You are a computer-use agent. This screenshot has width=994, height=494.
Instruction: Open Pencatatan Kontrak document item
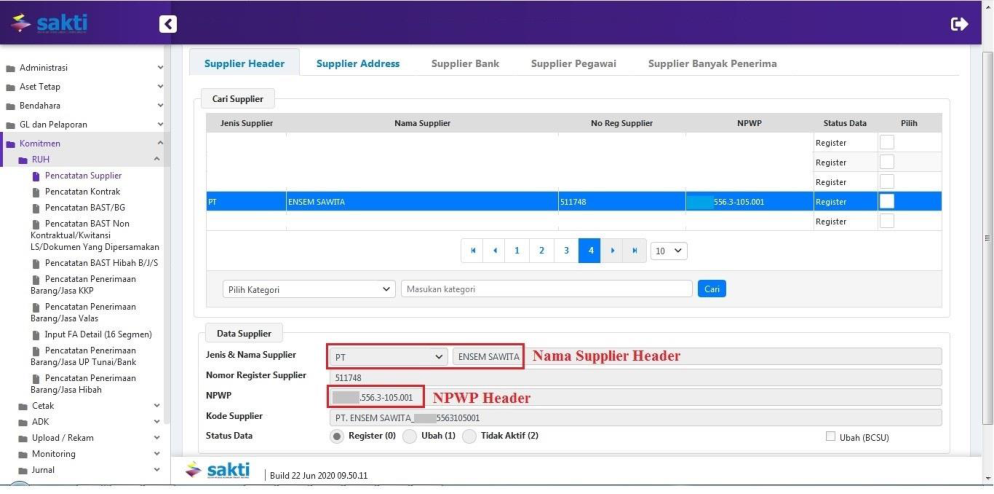(82, 191)
